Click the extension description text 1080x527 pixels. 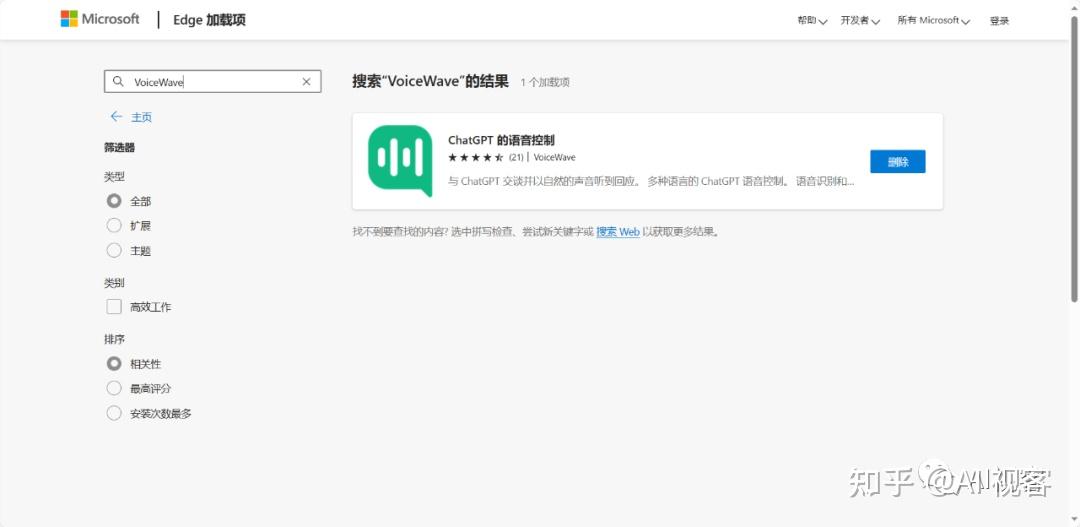(x=651, y=182)
